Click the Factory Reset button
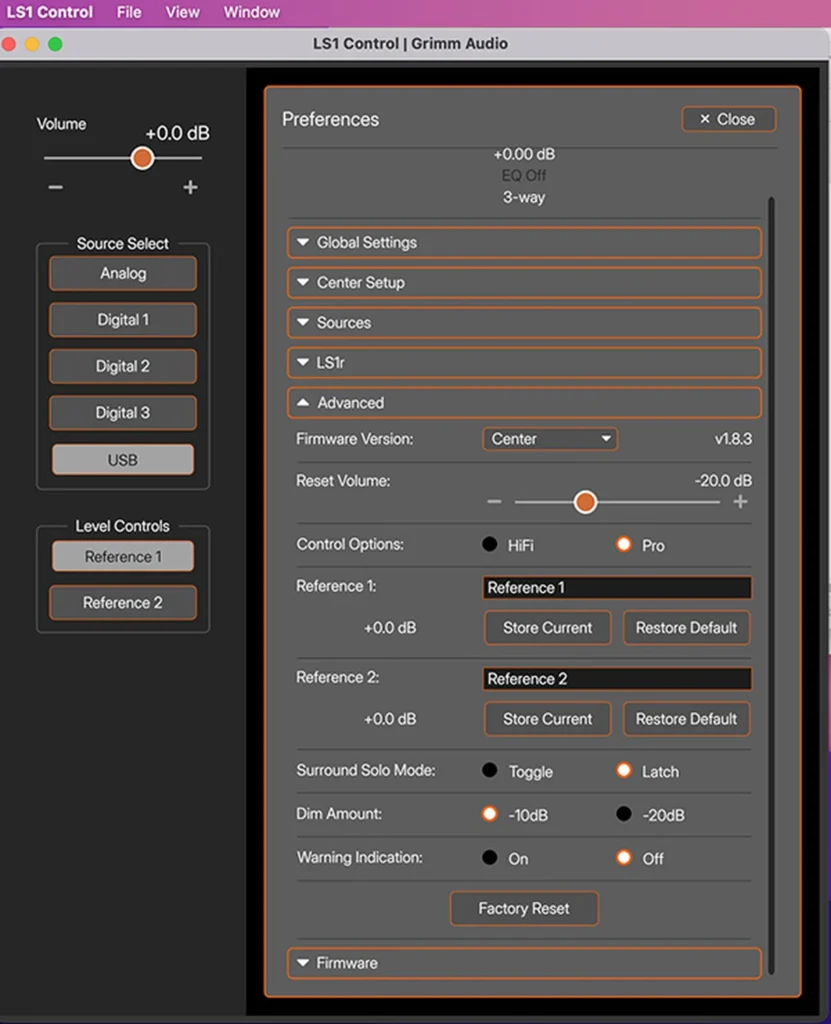 pos(524,908)
